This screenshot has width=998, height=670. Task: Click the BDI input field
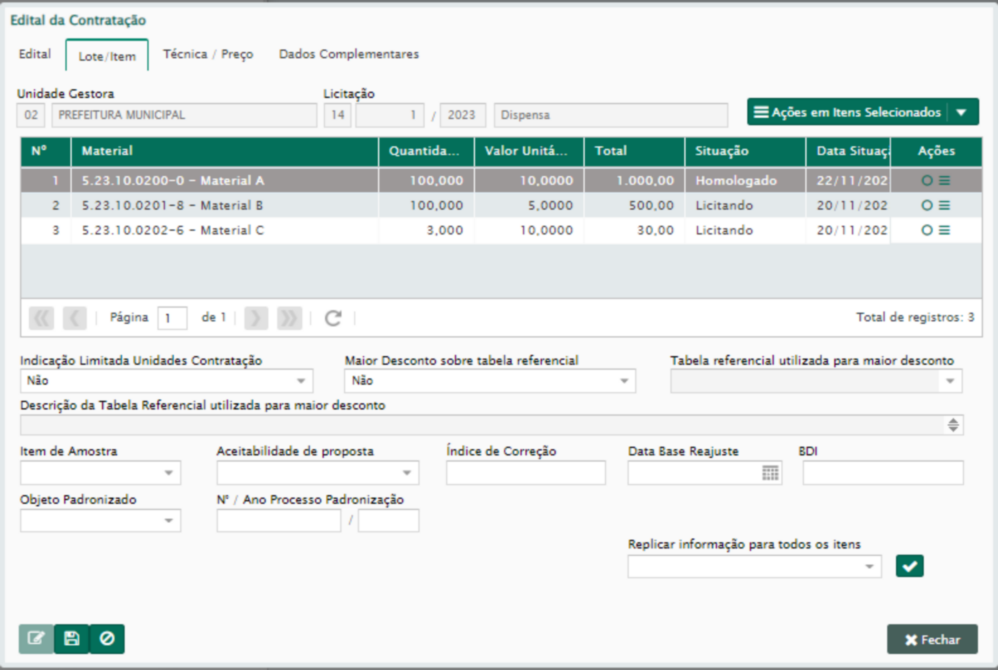tap(883, 473)
